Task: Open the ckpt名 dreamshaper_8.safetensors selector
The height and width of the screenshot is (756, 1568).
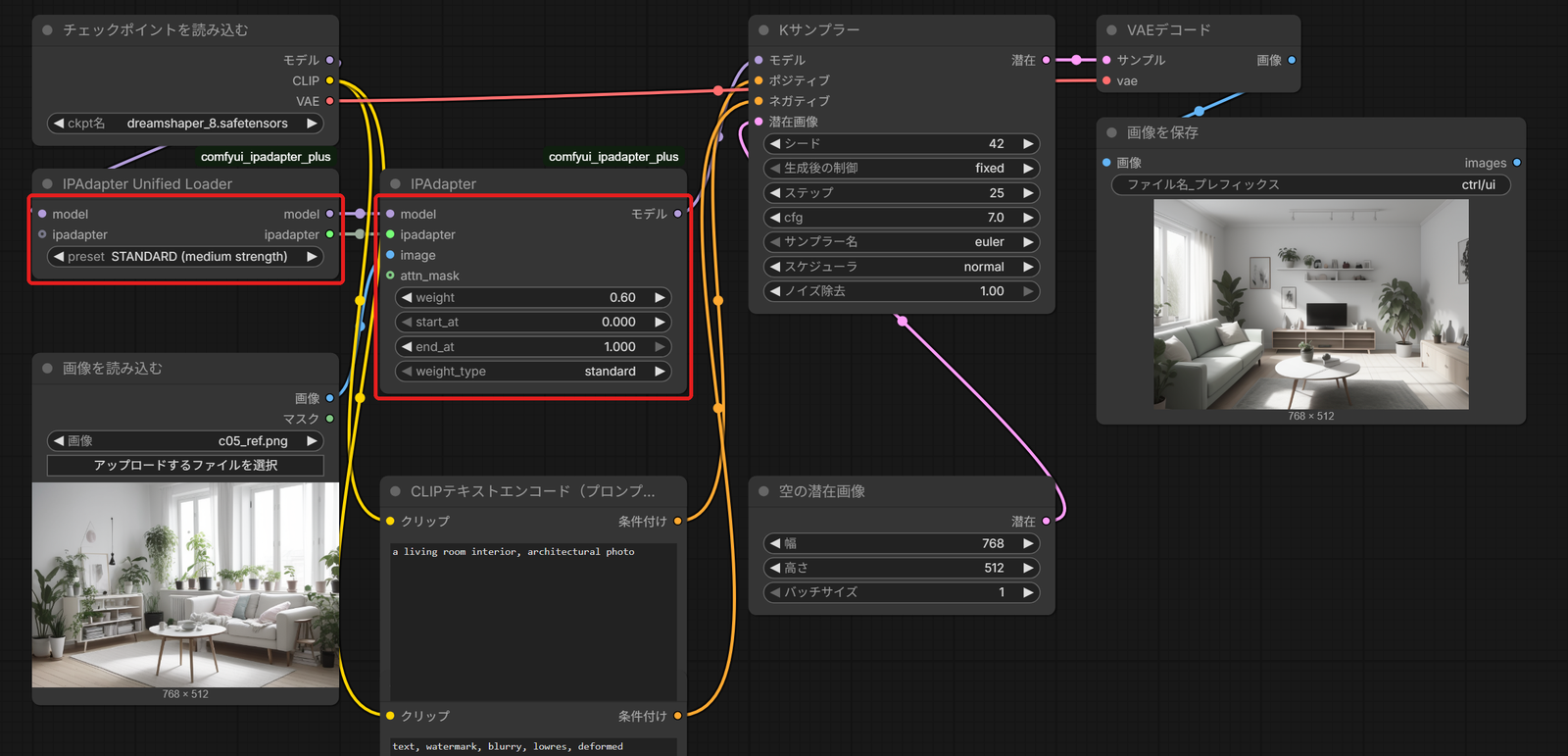Action: click(185, 124)
